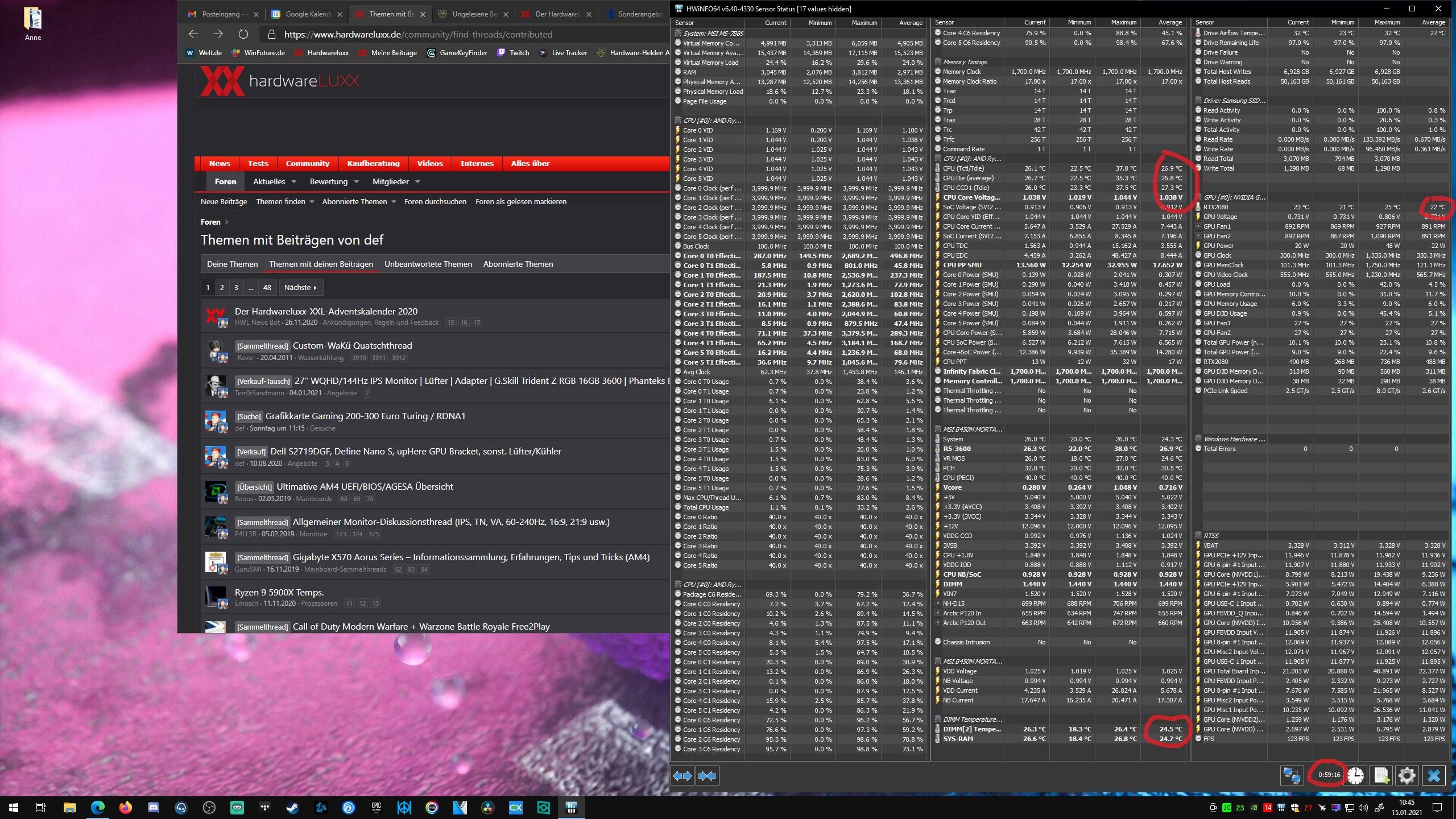Open the Meine Beiträge bookmark
The width and height of the screenshot is (1456, 819).
388,53
